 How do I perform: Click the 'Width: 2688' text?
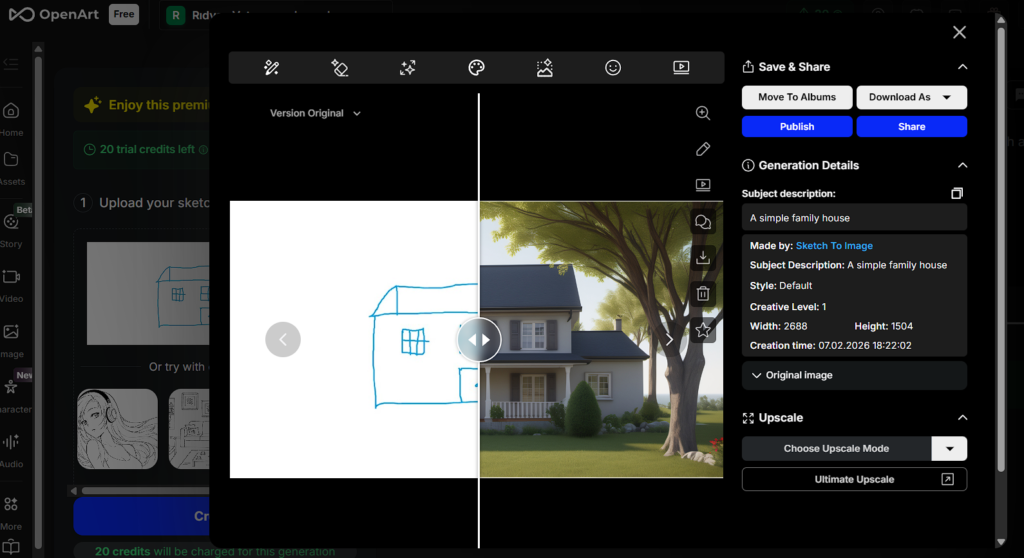(x=778, y=326)
